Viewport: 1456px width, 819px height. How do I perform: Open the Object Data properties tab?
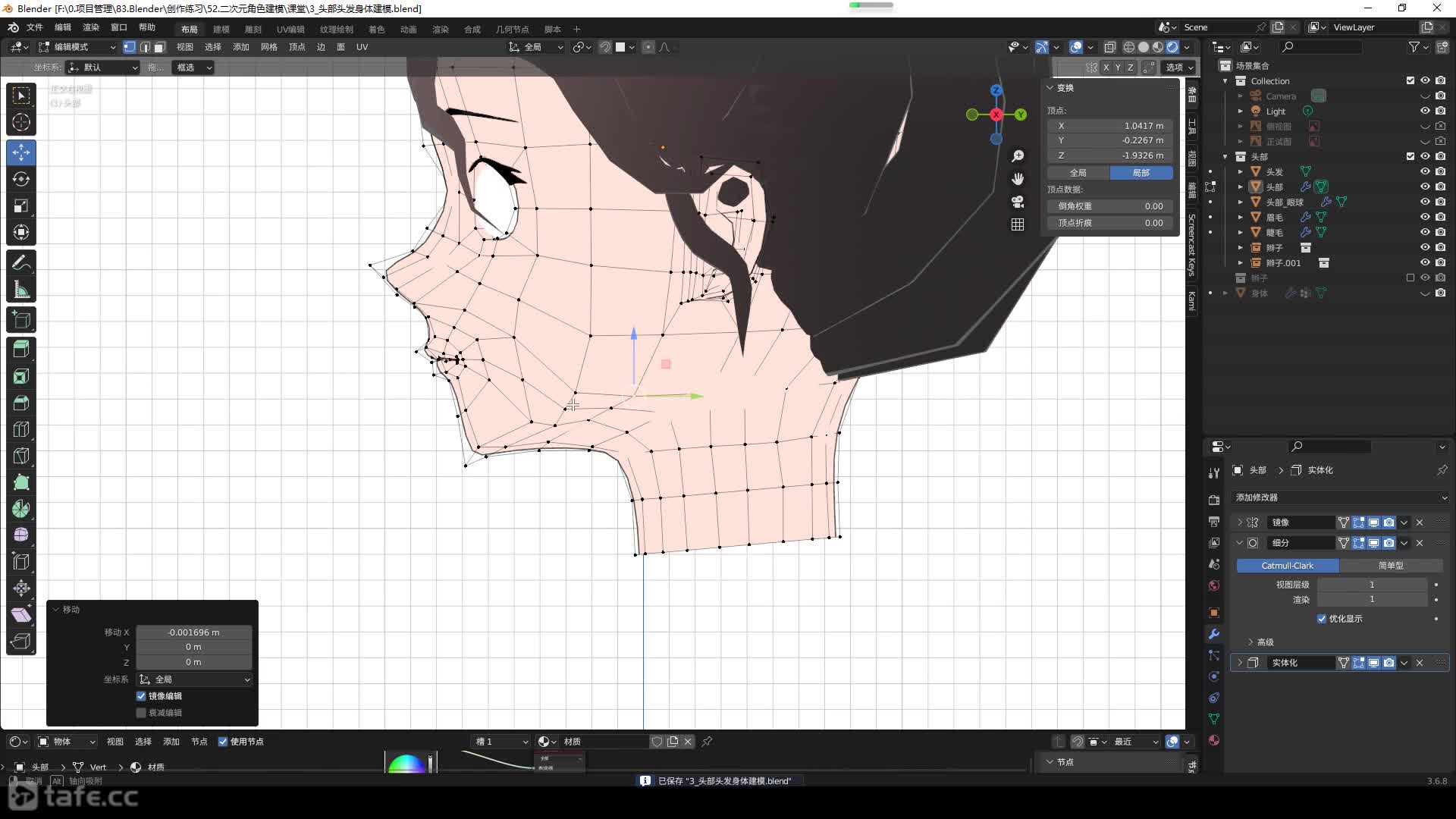pyautogui.click(x=1214, y=719)
